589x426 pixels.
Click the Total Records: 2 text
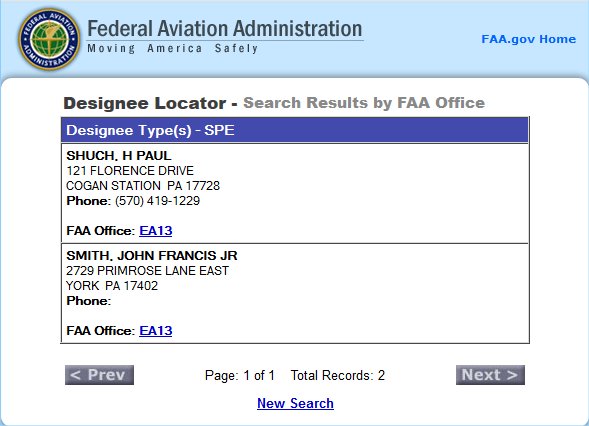338,375
